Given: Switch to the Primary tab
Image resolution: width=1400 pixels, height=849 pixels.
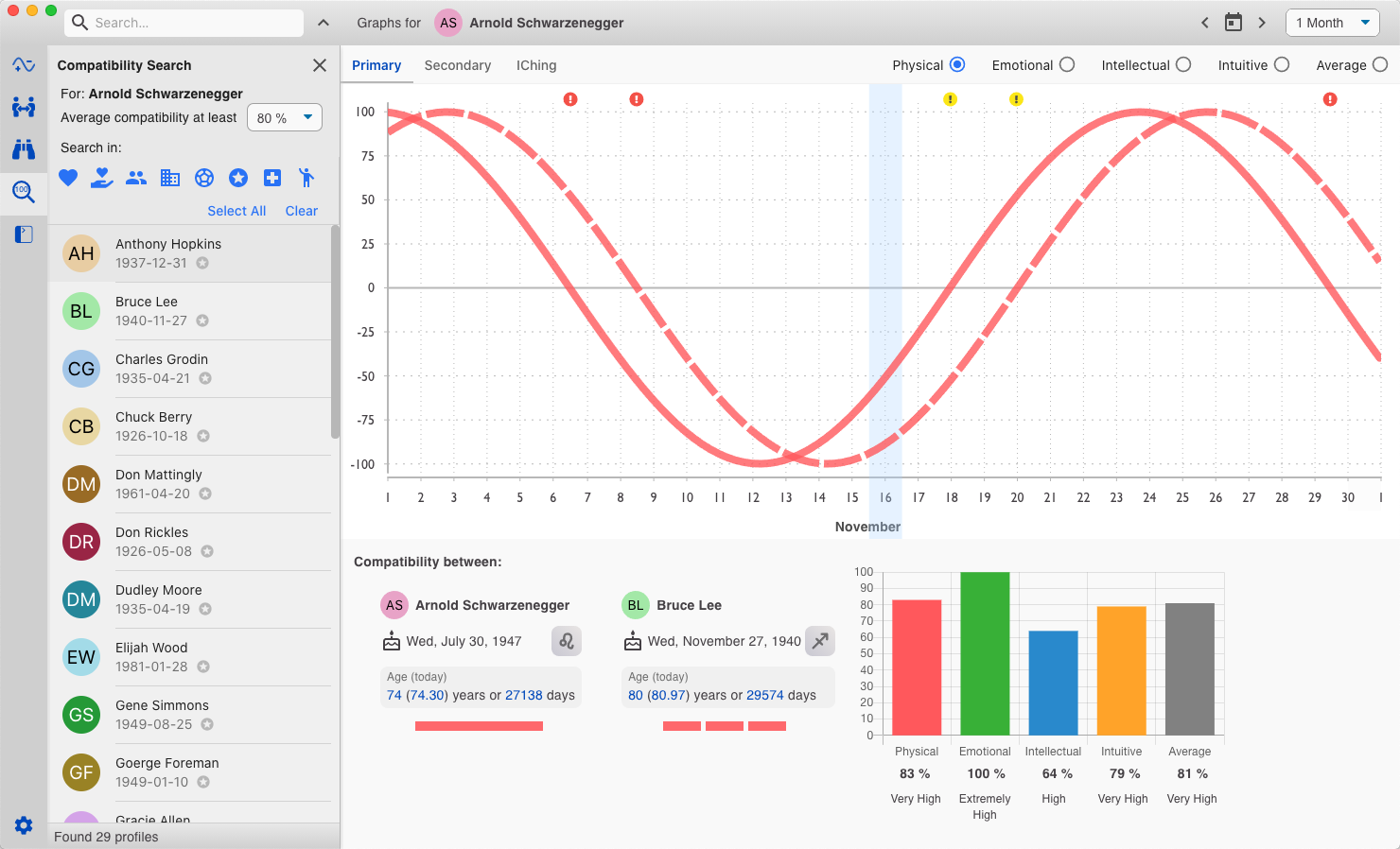Looking at the screenshot, I should tap(376, 65).
